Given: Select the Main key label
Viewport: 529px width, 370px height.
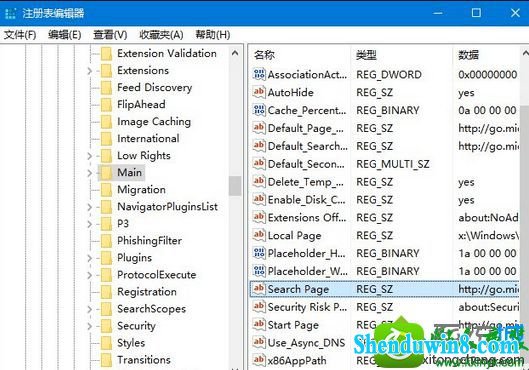Looking at the screenshot, I should 130,173.
